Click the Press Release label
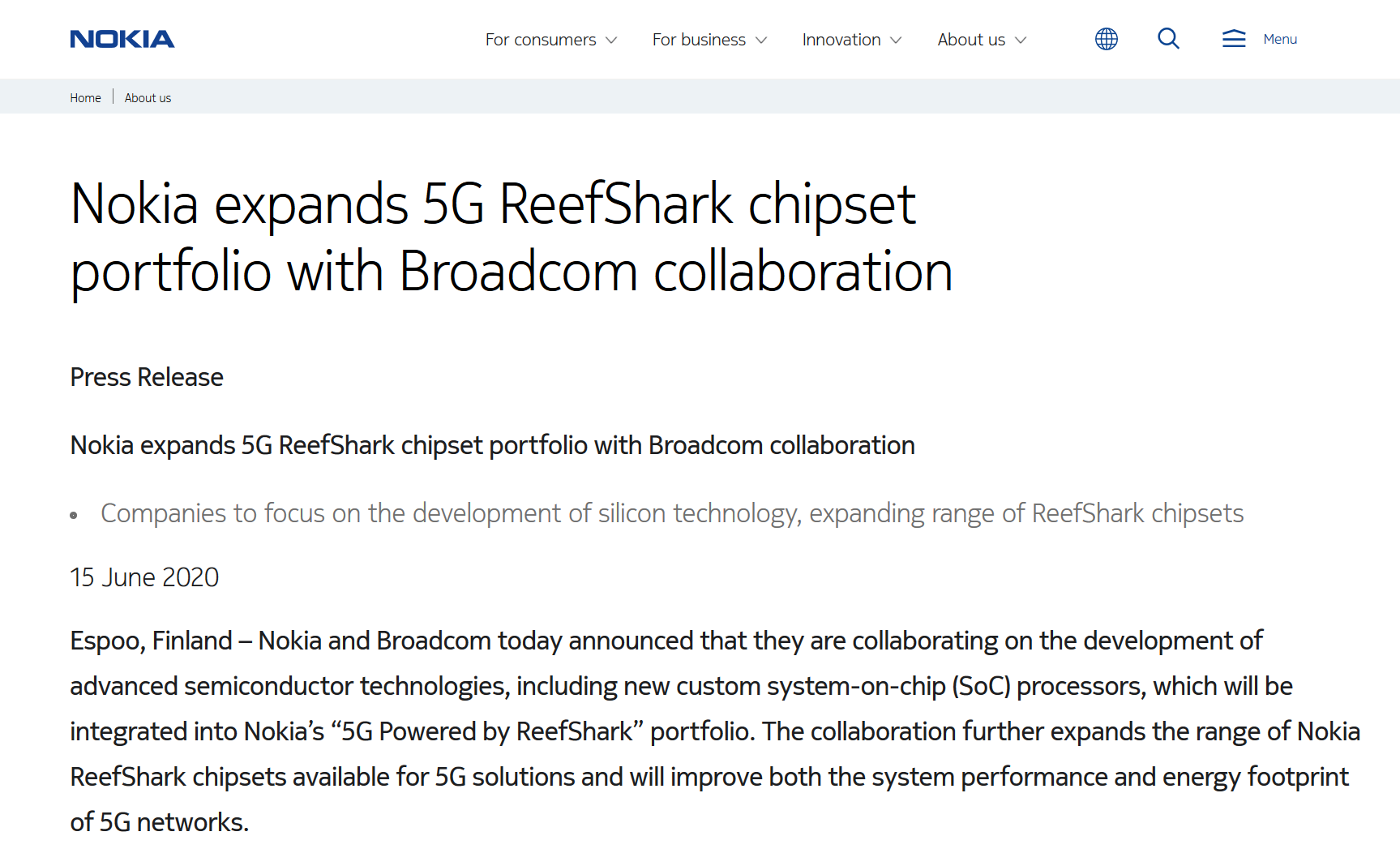Image resolution: width=1400 pixels, height=866 pixels. [147, 377]
